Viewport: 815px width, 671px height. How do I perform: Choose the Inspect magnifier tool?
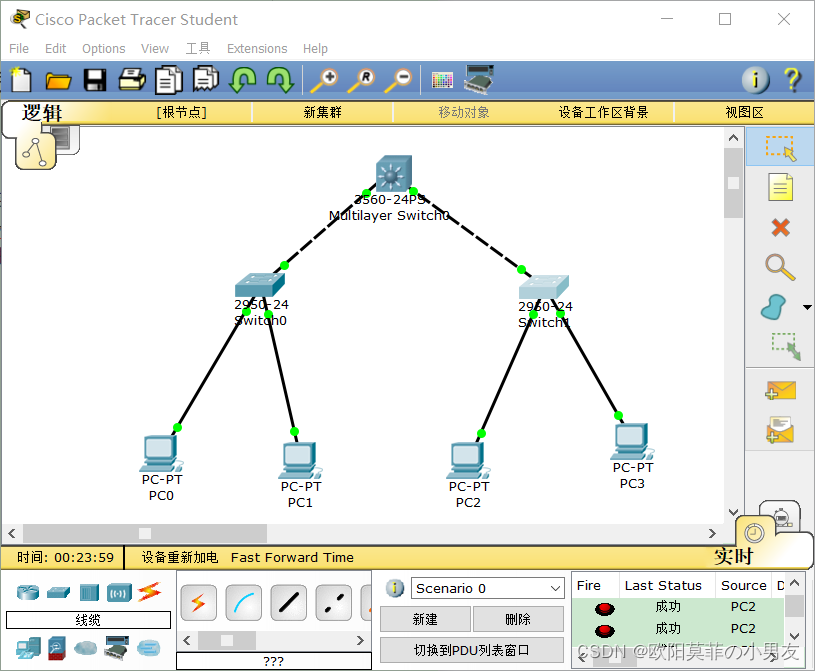[780, 267]
